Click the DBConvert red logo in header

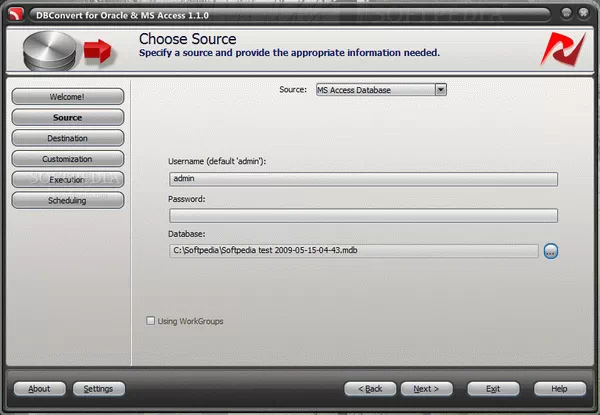(563, 49)
